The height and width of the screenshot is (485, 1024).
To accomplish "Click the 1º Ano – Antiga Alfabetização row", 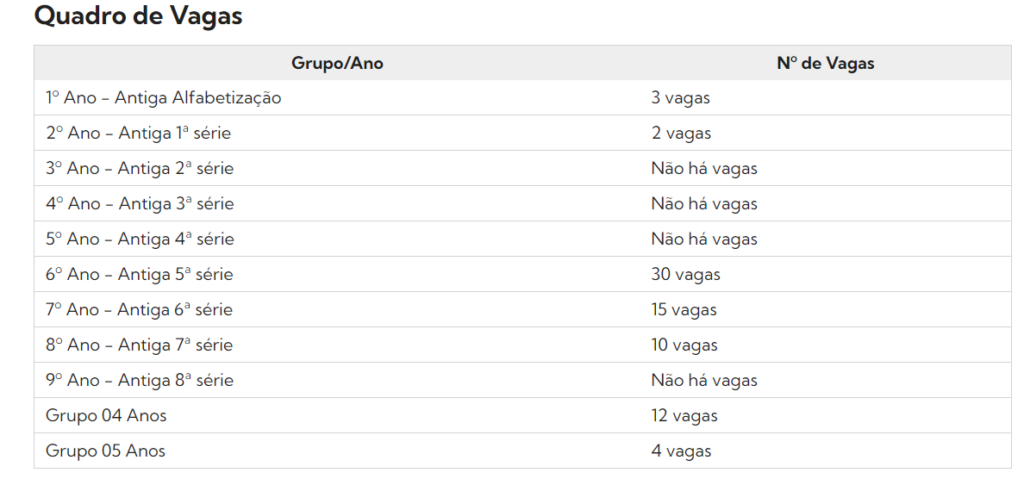I will click(x=522, y=98).
